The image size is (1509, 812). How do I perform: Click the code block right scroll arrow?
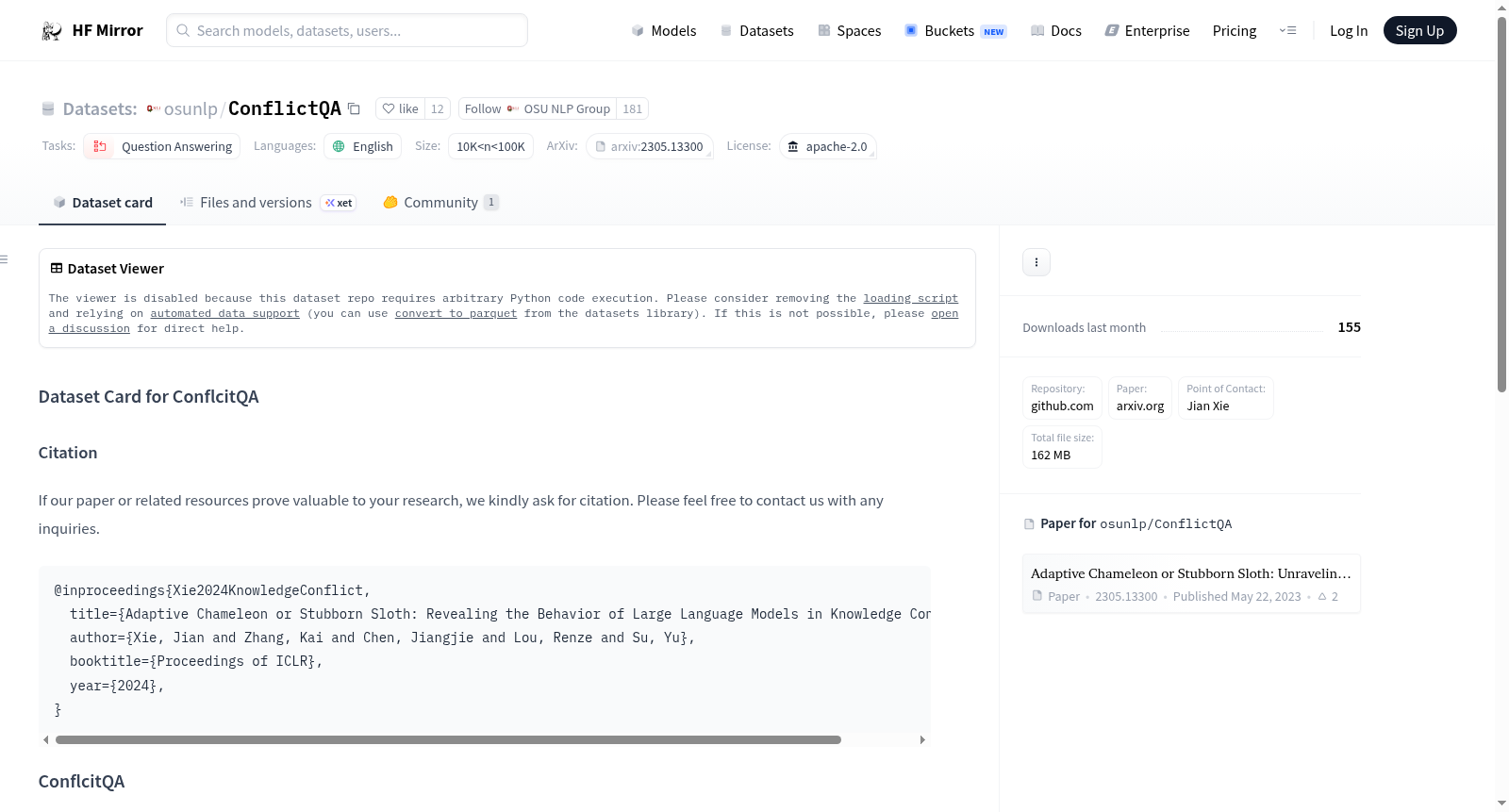click(922, 740)
